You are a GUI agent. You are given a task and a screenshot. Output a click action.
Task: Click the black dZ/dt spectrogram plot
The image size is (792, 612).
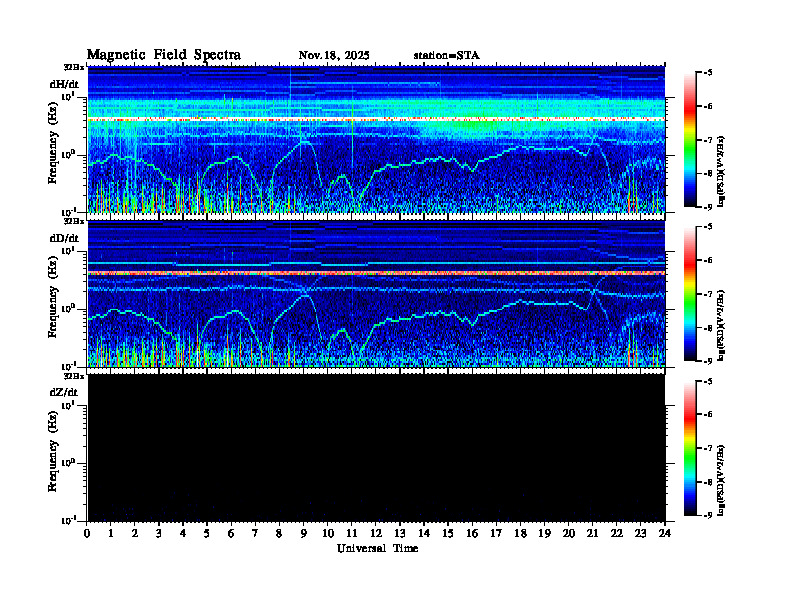click(x=376, y=448)
